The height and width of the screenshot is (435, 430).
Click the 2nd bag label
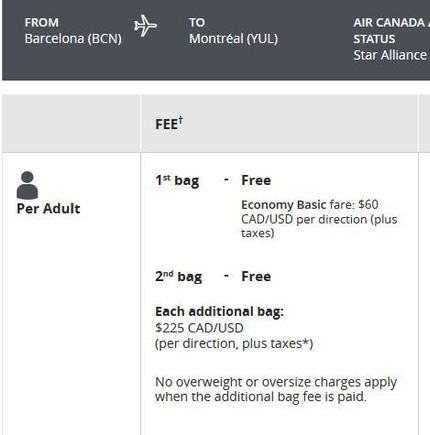[x=178, y=277]
